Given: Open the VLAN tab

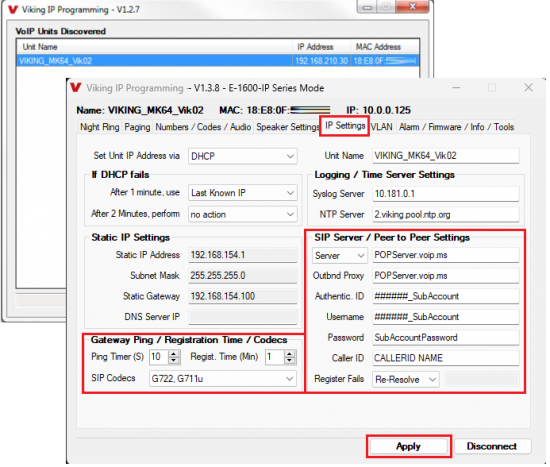Looking at the screenshot, I should (382, 127).
